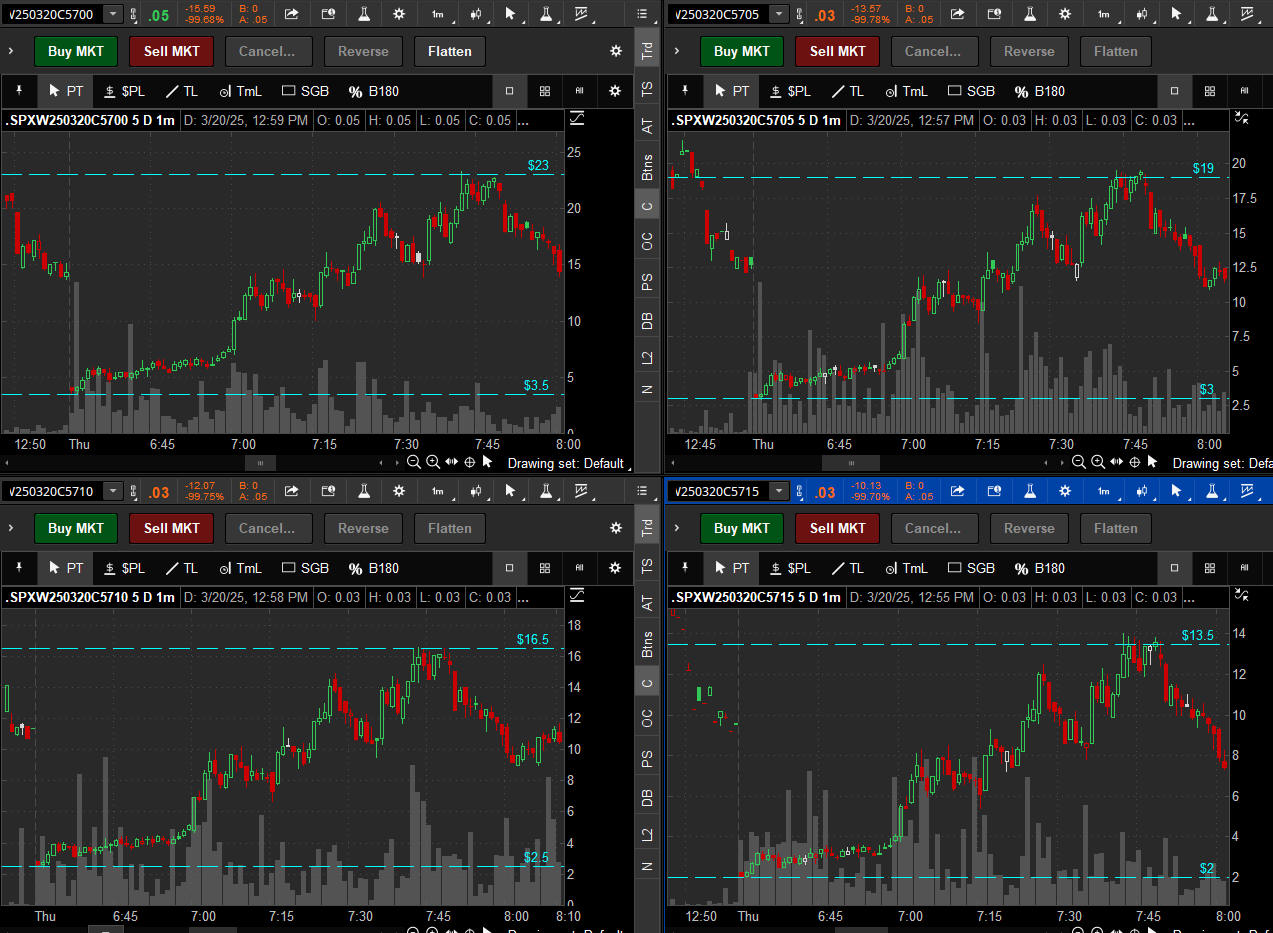1273x933 pixels.
Task: Click the B180 percent tool in C5705 panel
Action: [x=1038, y=91]
